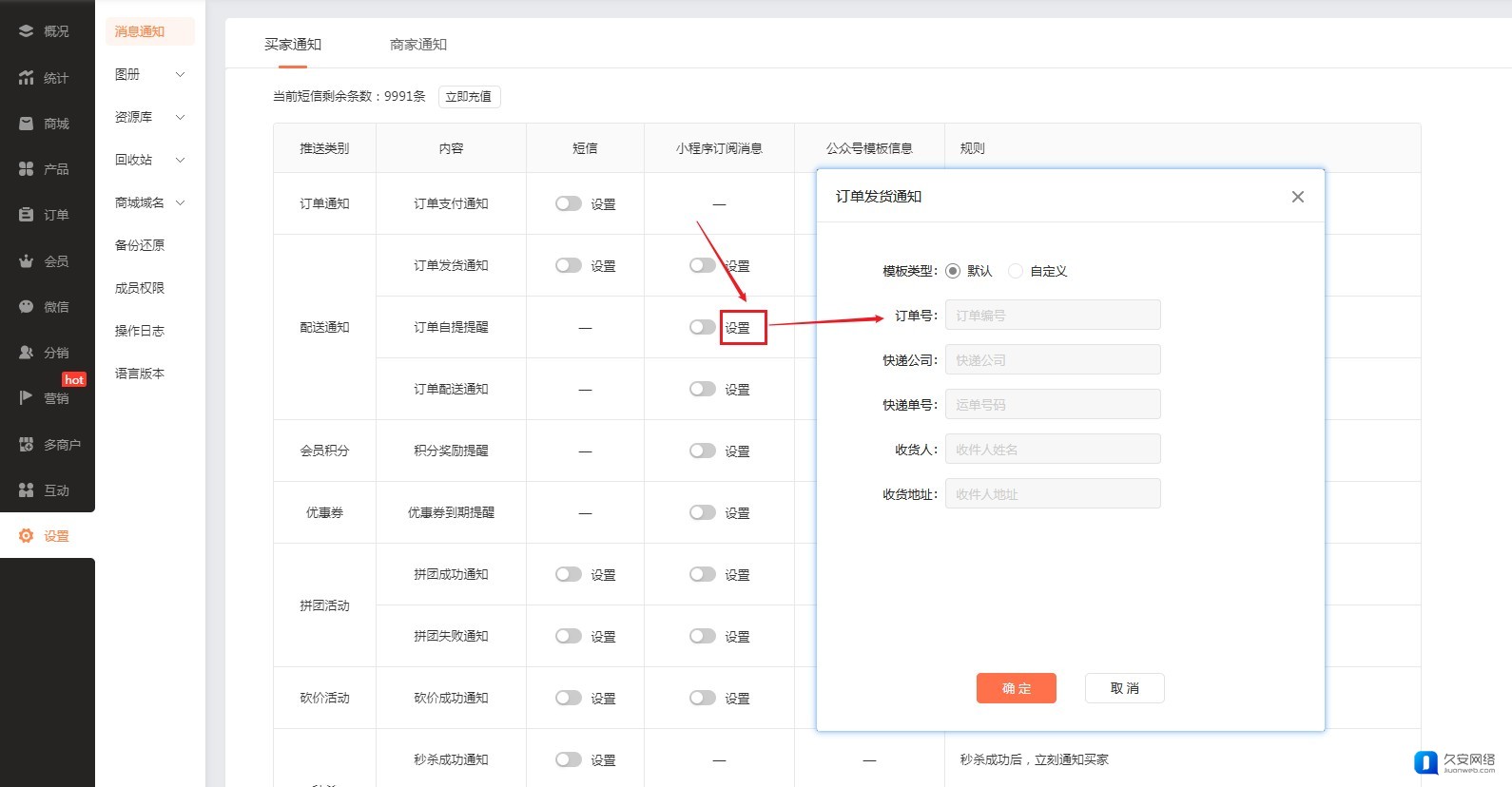1512x787 pixels.
Task: Open 统计 statistics icon in sidebar
Action: coord(27,78)
